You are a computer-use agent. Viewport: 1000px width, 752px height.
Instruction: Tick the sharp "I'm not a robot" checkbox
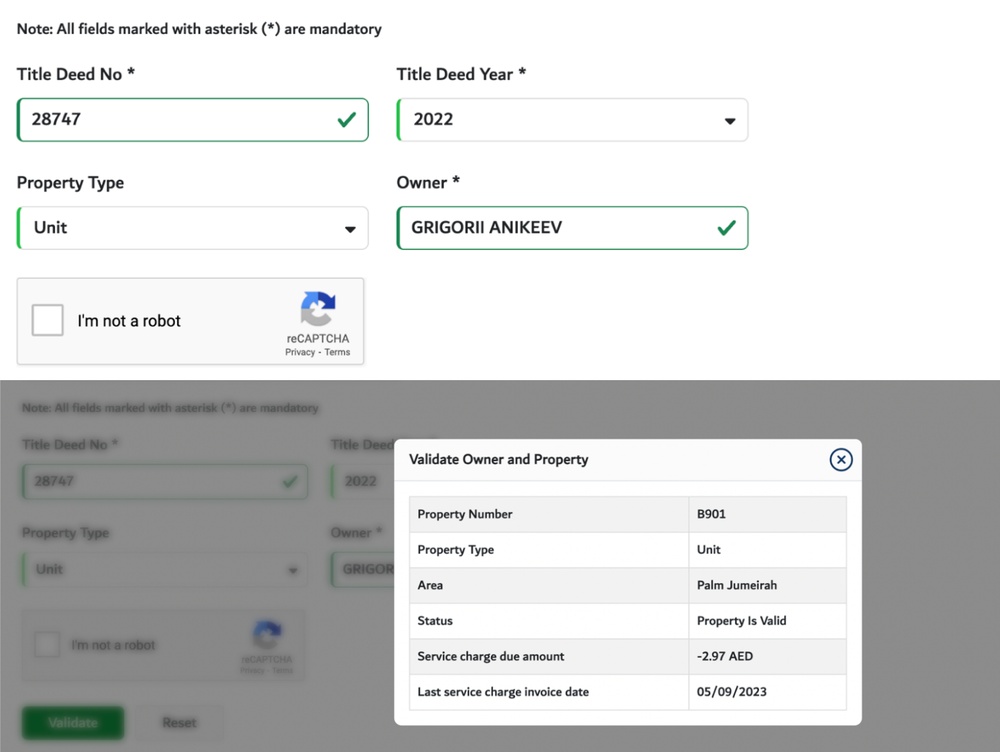pos(48,321)
